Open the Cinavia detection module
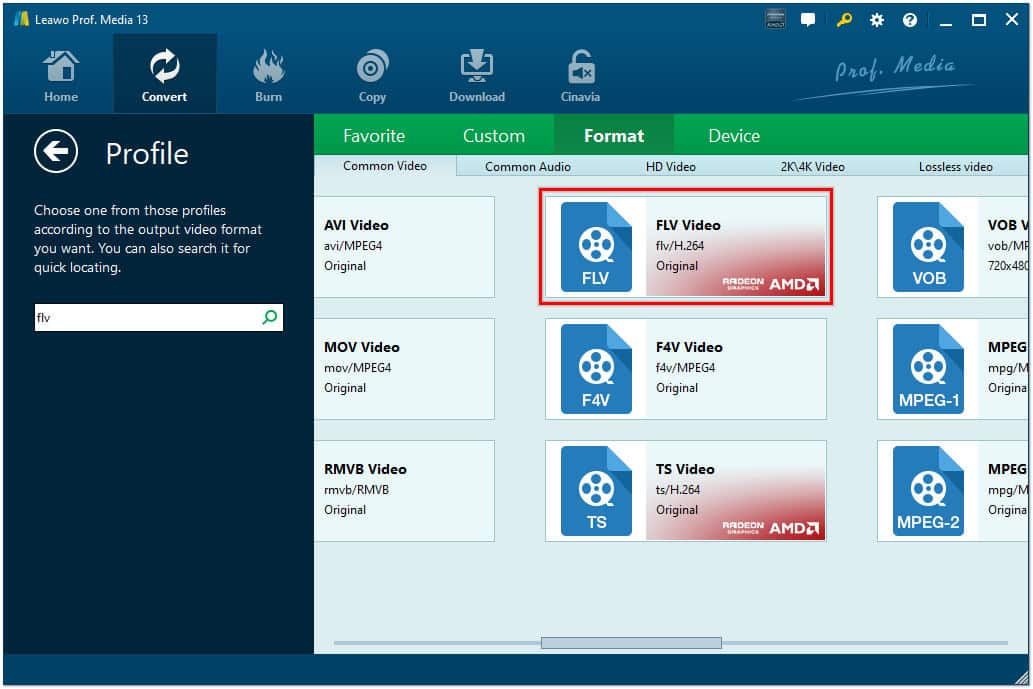1033x689 pixels. (580, 73)
